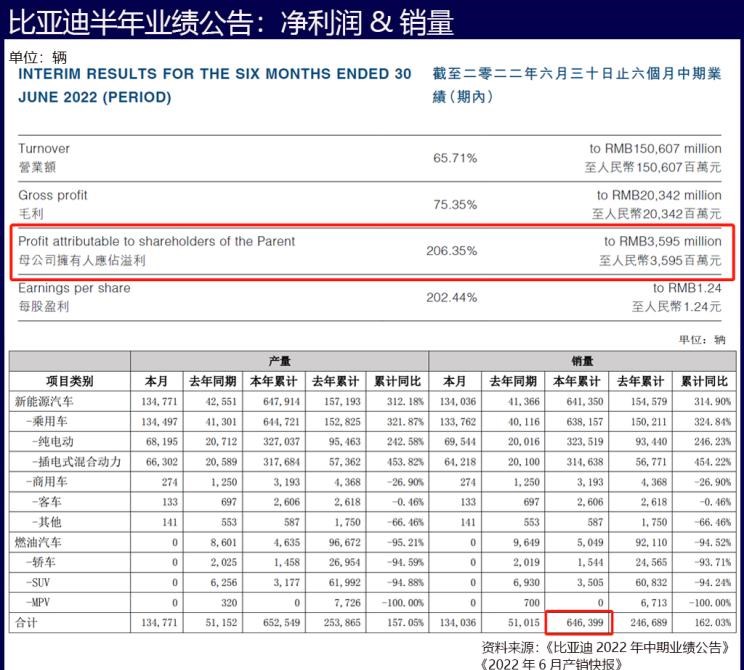Click the -其他 row label
The width and height of the screenshot is (744, 670).
coord(46,522)
